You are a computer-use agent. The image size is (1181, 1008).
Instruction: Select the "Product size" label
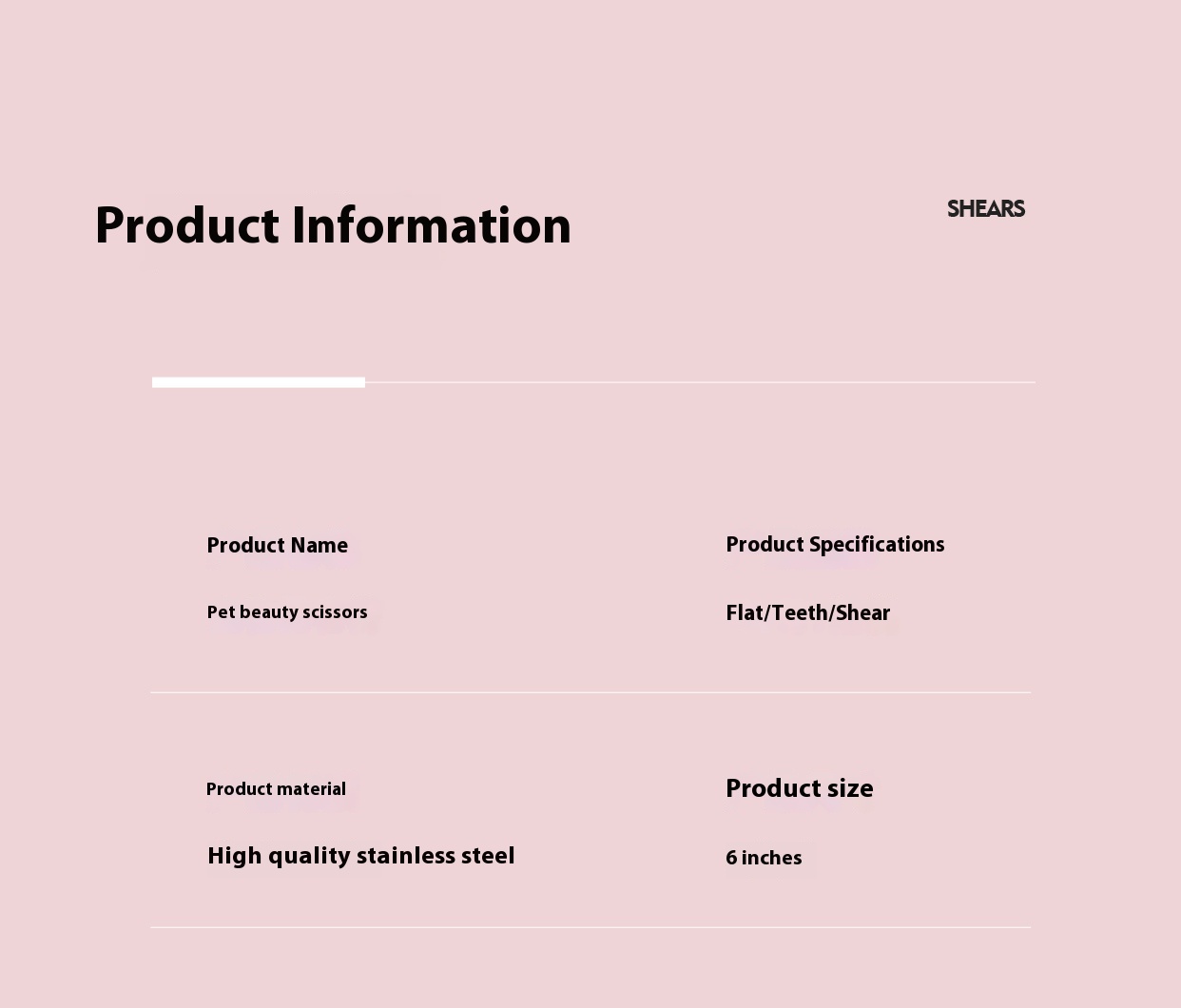click(799, 789)
